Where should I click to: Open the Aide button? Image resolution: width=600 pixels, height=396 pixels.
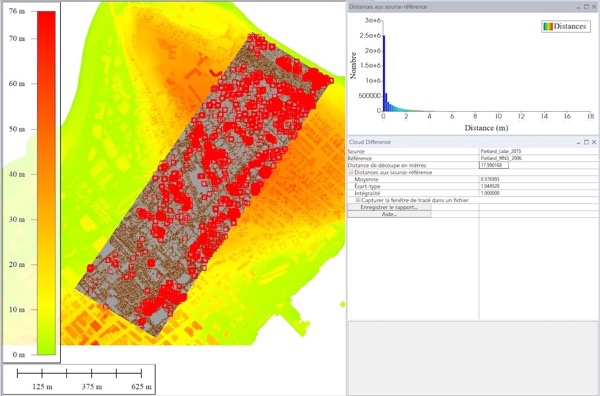point(389,214)
